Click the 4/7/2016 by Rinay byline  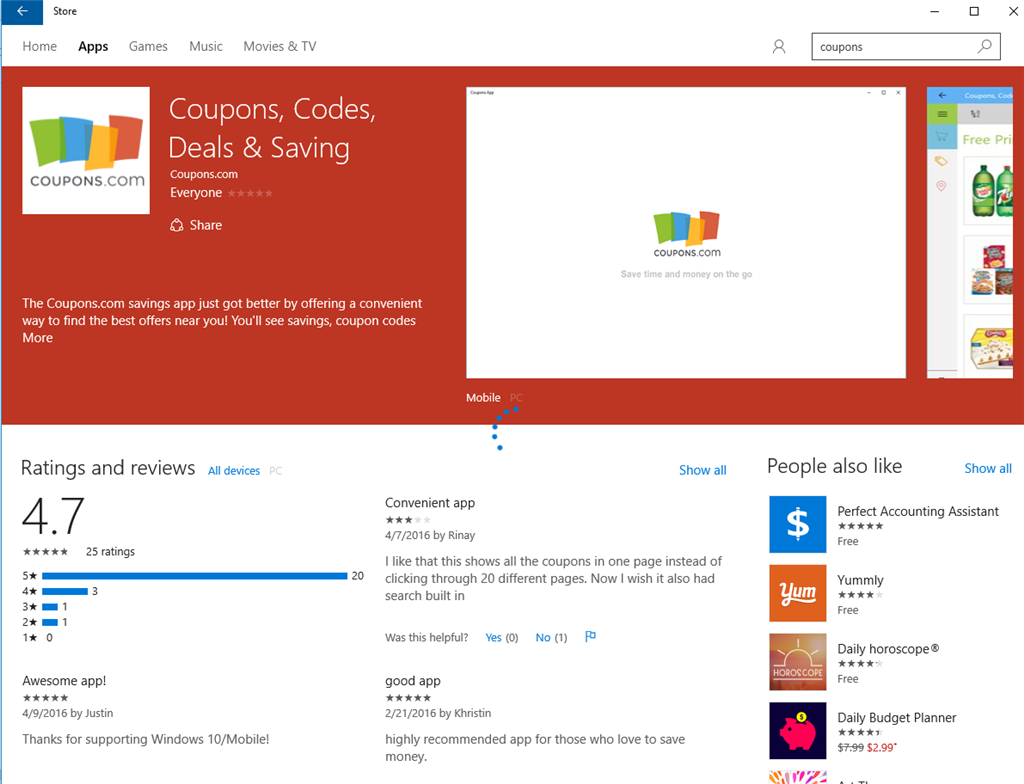click(x=430, y=535)
